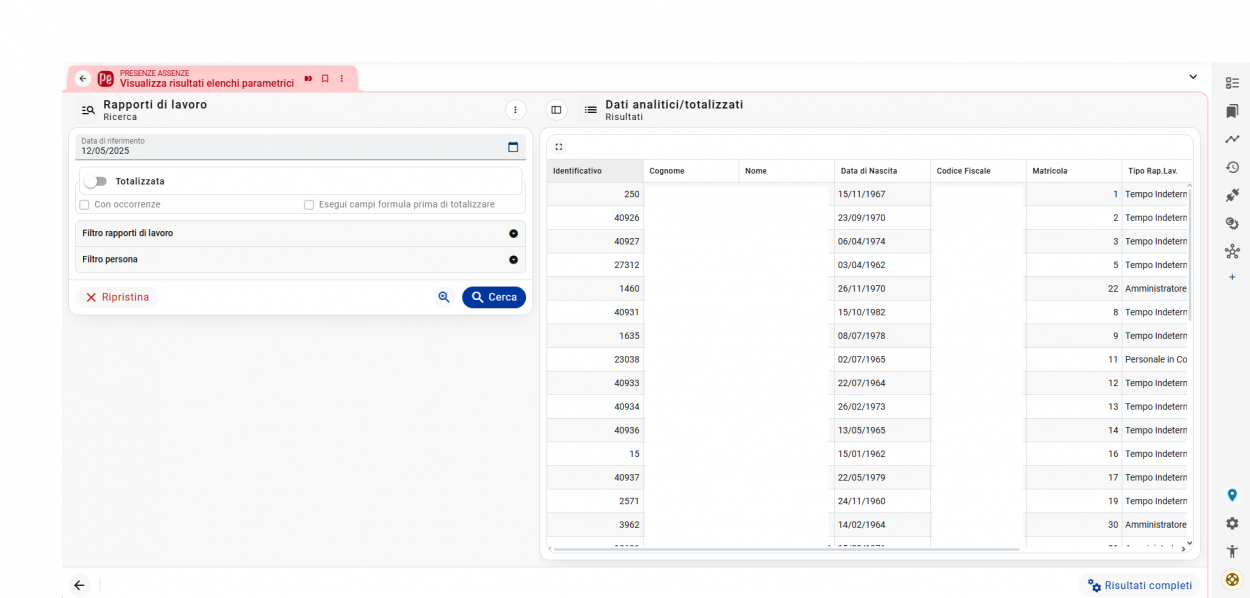Open the trend chart icon in right sidebar

pos(1232,139)
